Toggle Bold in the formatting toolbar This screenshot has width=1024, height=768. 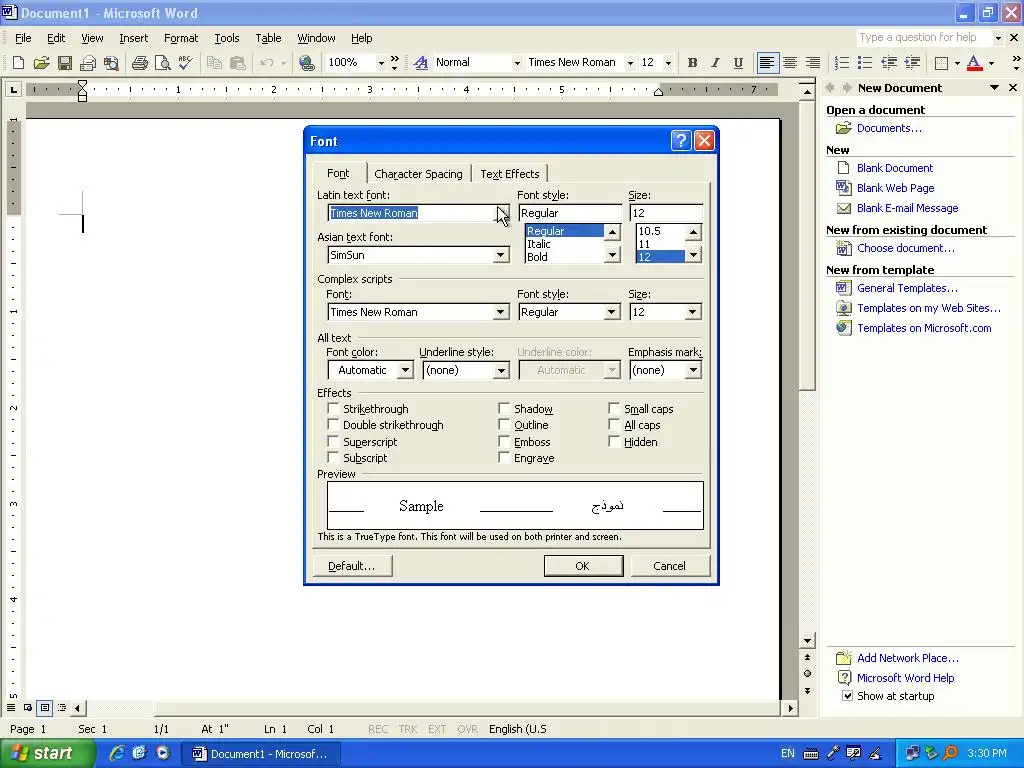tap(692, 63)
